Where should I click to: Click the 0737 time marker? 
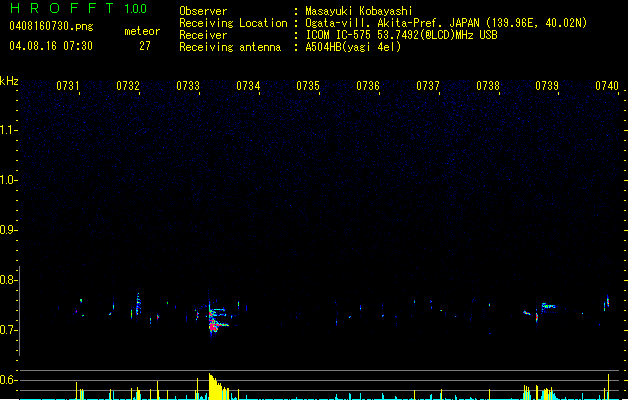point(428,86)
